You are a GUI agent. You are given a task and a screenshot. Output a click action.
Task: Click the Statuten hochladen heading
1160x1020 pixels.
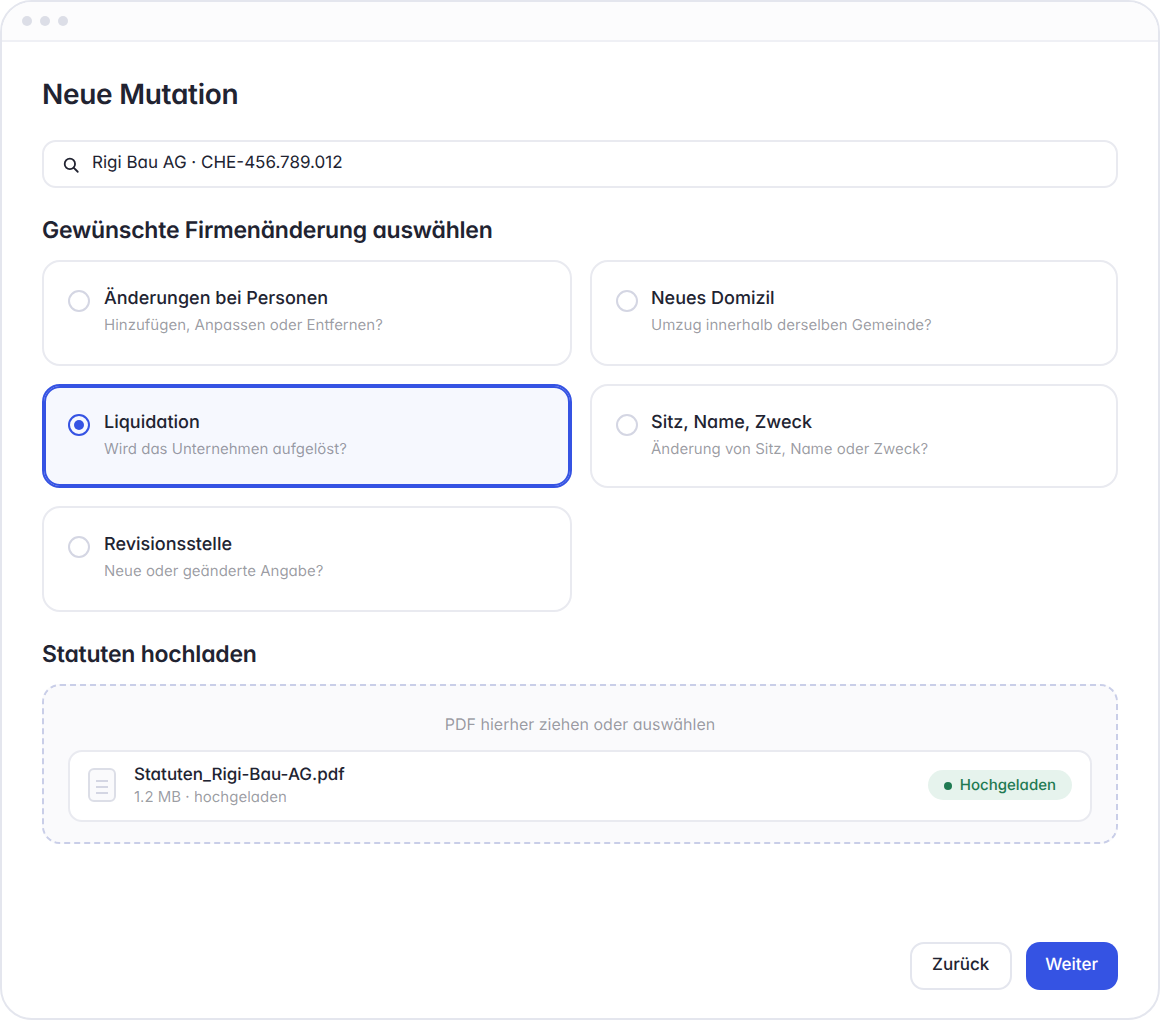(149, 654)
